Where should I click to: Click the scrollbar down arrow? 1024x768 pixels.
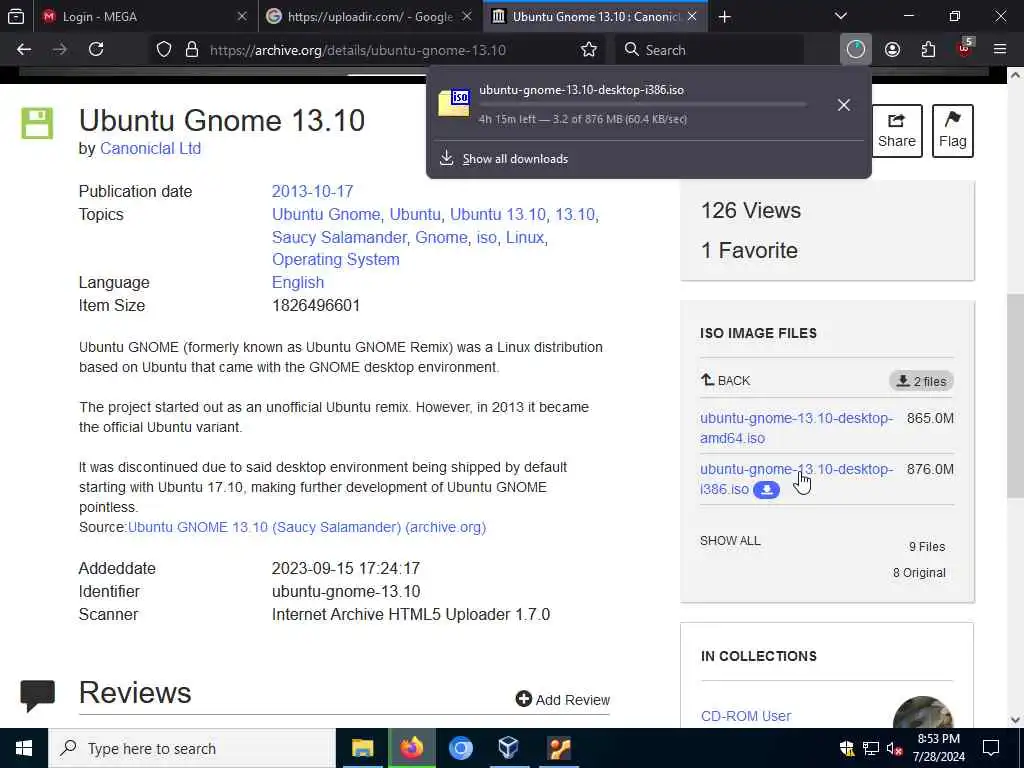pyautogui.click(x=1015, y=720)
